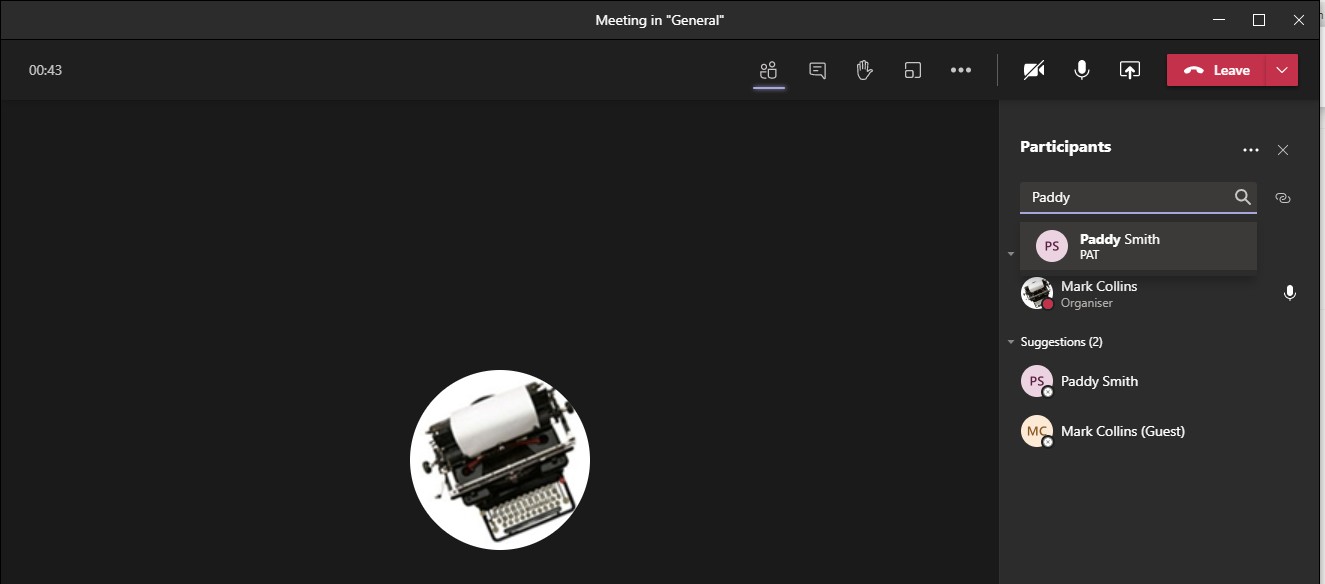Close the Meeting in General window
The height and width of the screenshot is (584, 1325).
(1299, 19)
